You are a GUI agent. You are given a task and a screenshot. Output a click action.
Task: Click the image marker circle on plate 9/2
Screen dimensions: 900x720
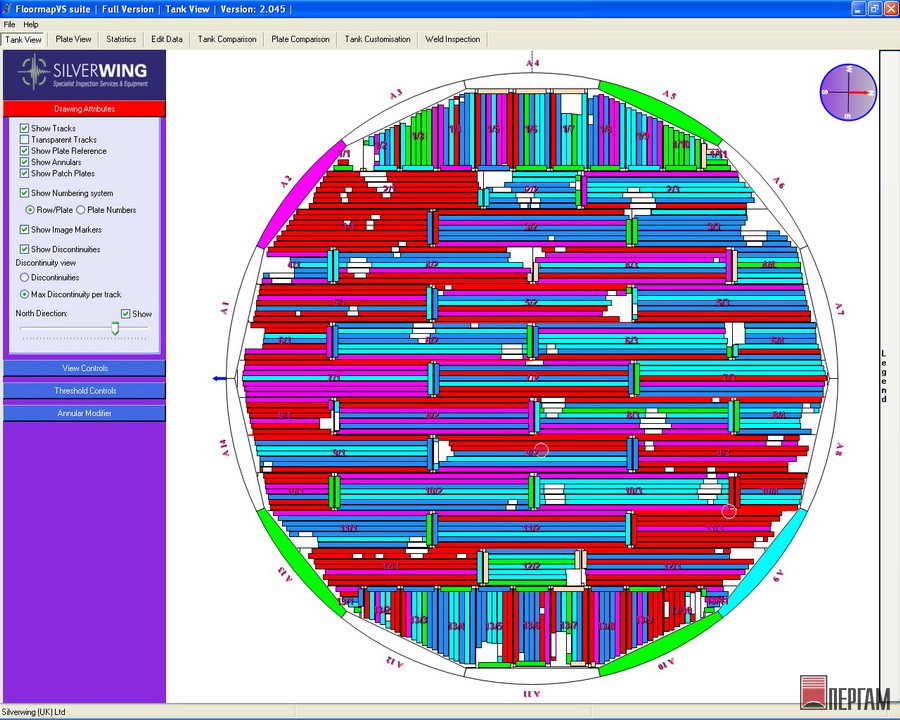click(x=541, y=450)
